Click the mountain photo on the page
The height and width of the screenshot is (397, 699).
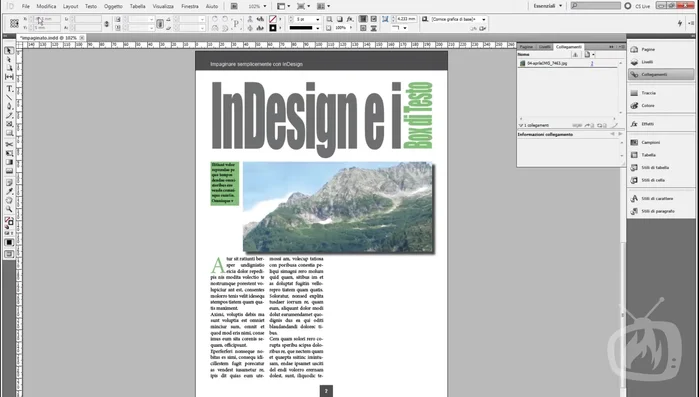point(337,207)
